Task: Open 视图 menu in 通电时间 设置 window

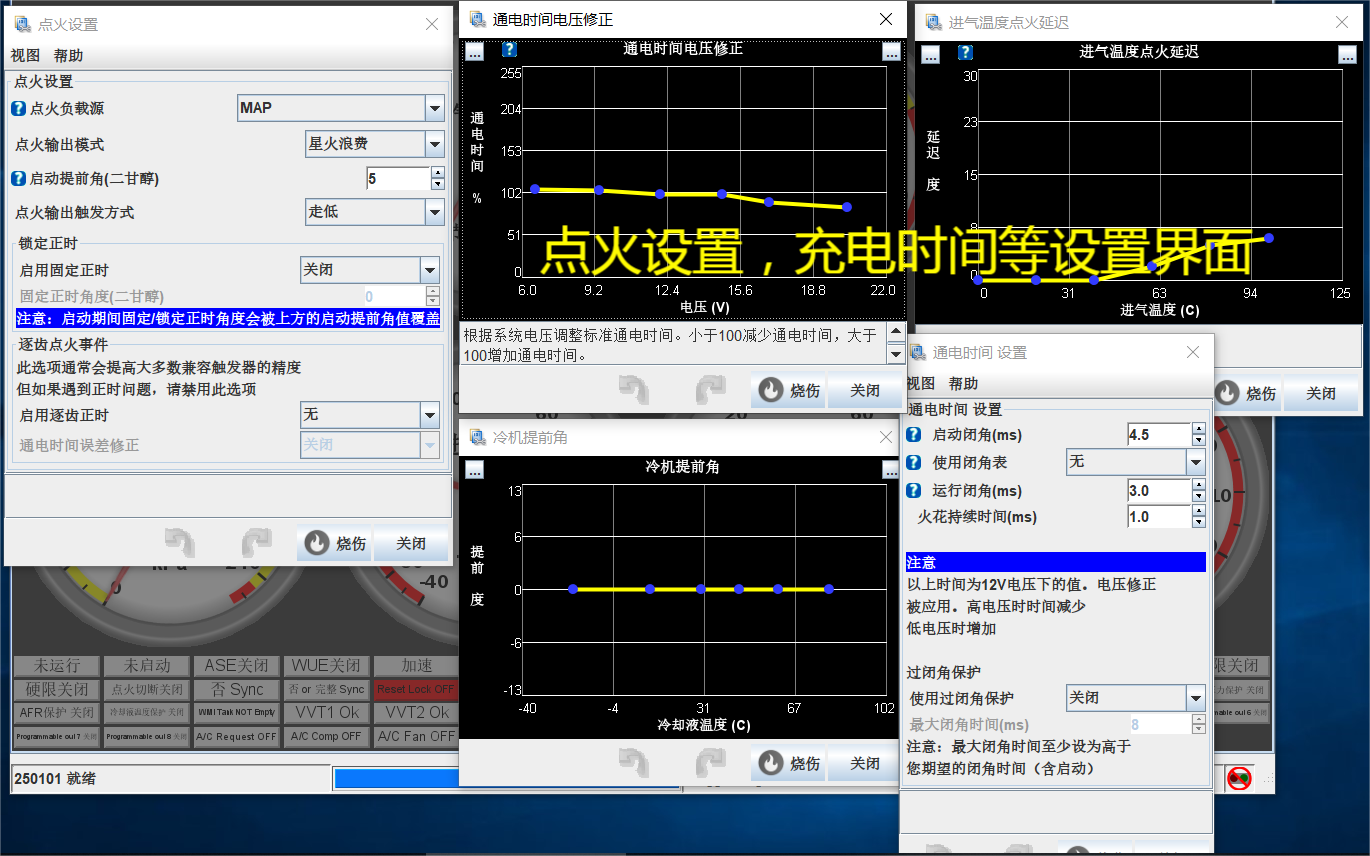Action: point(920,384)
